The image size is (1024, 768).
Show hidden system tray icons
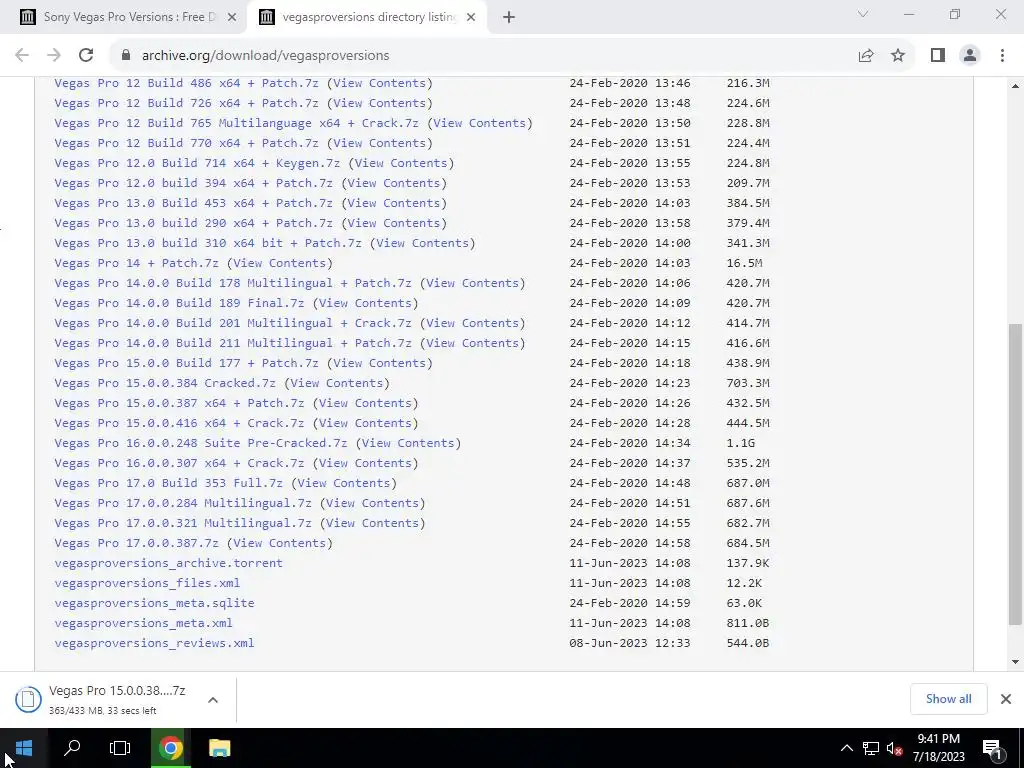(846, 748)
